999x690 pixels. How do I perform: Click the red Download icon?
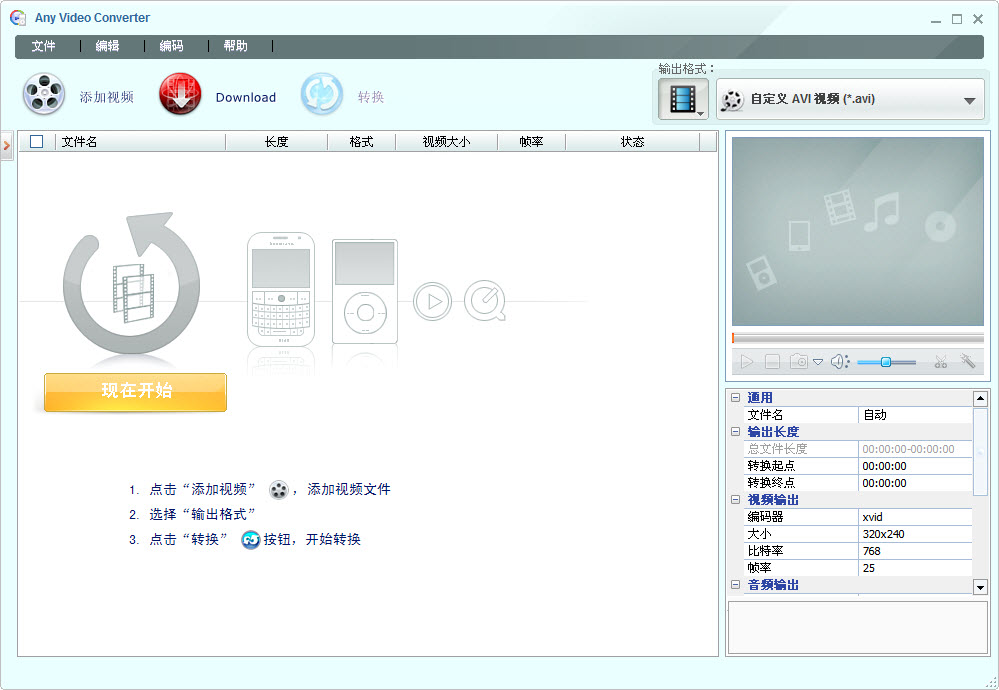180,96
